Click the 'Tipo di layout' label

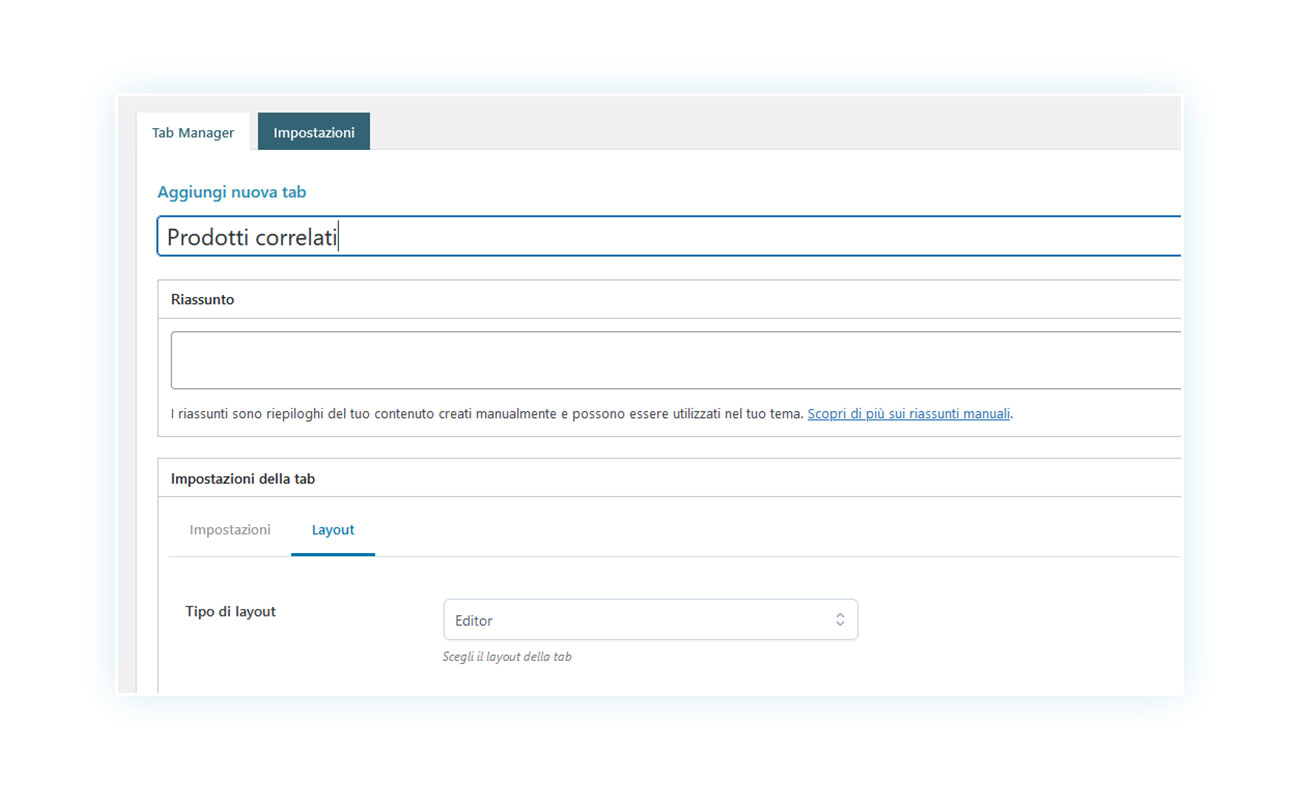pos(230,611)
